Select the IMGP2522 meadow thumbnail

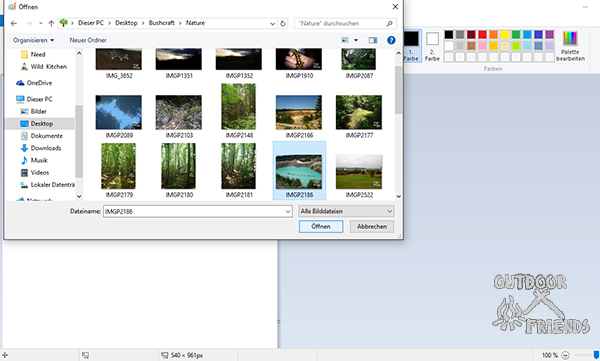359,172
